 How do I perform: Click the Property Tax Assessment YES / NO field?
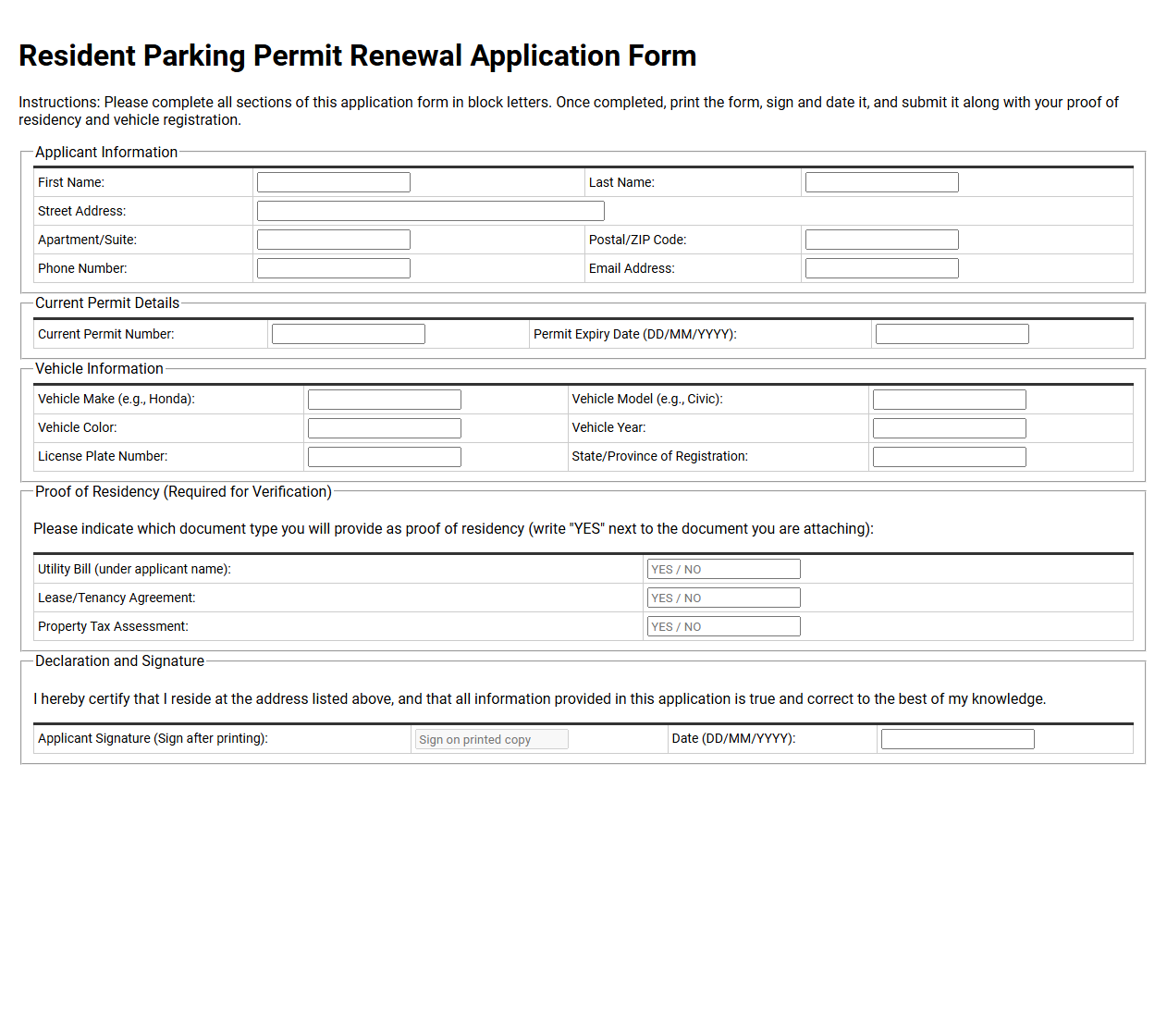[724, 626]
